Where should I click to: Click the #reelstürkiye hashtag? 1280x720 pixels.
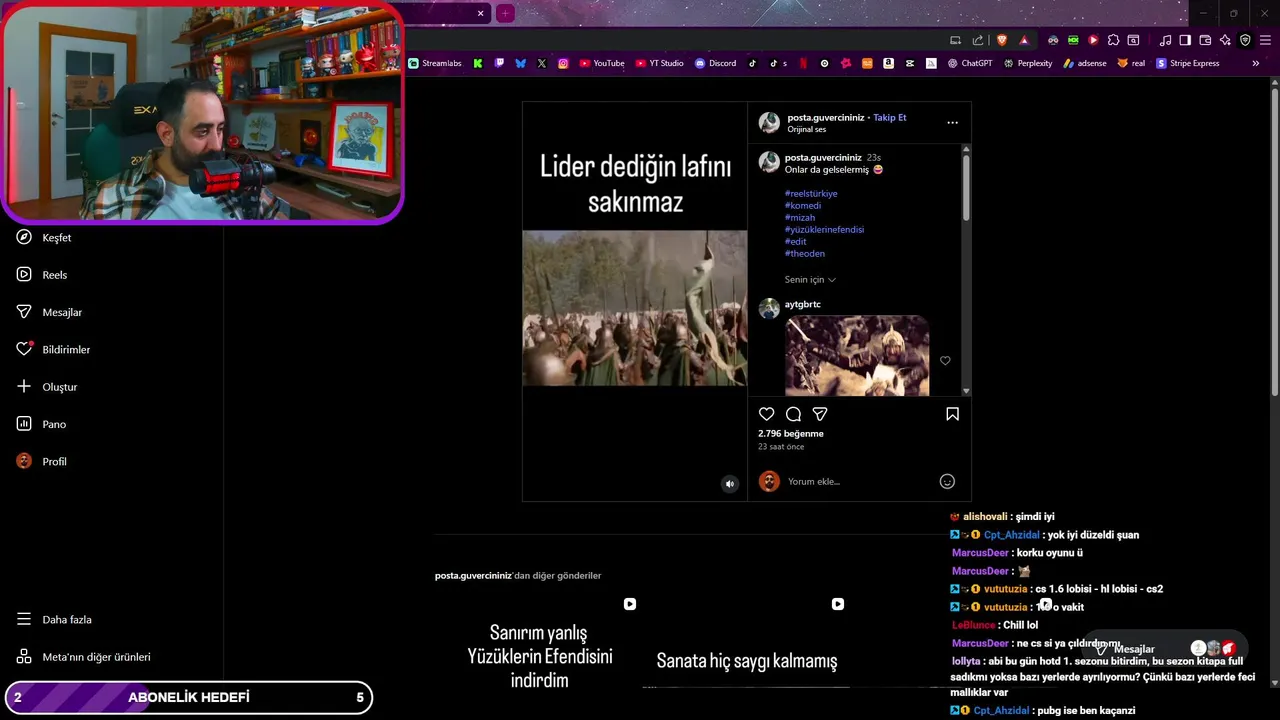point(811,193)
